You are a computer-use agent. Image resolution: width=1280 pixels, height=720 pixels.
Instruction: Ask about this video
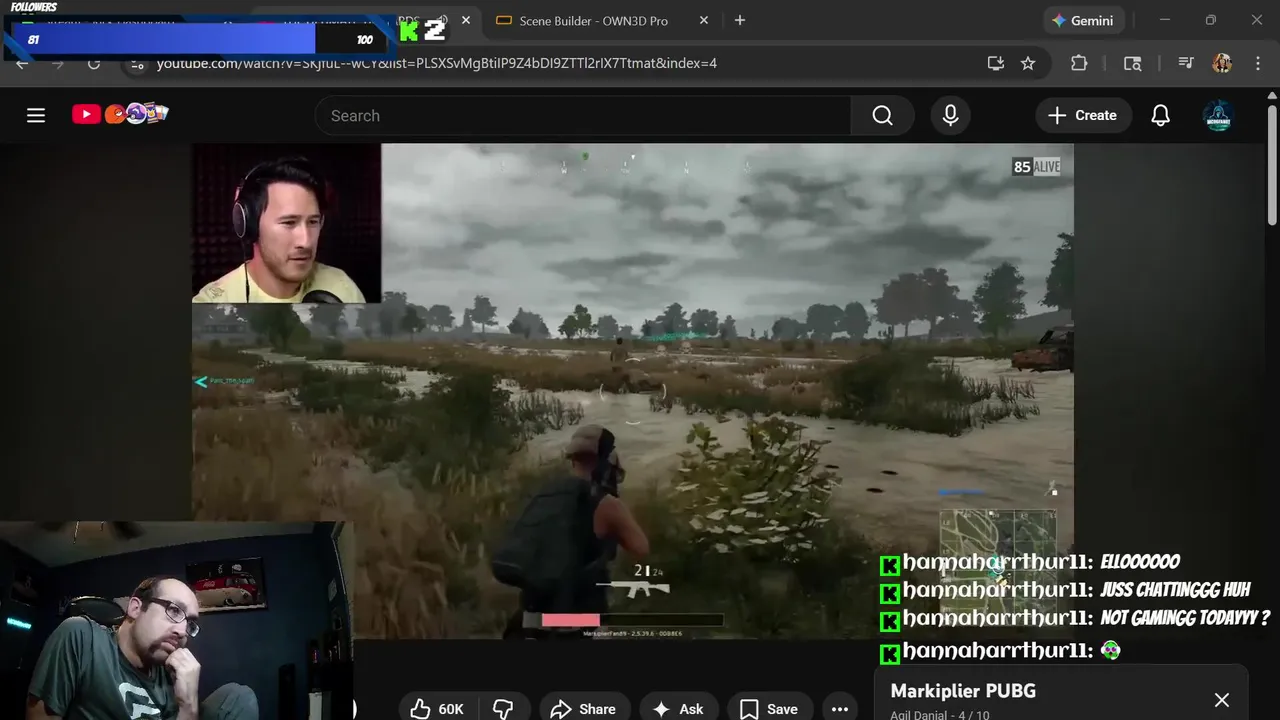[678, 708]
